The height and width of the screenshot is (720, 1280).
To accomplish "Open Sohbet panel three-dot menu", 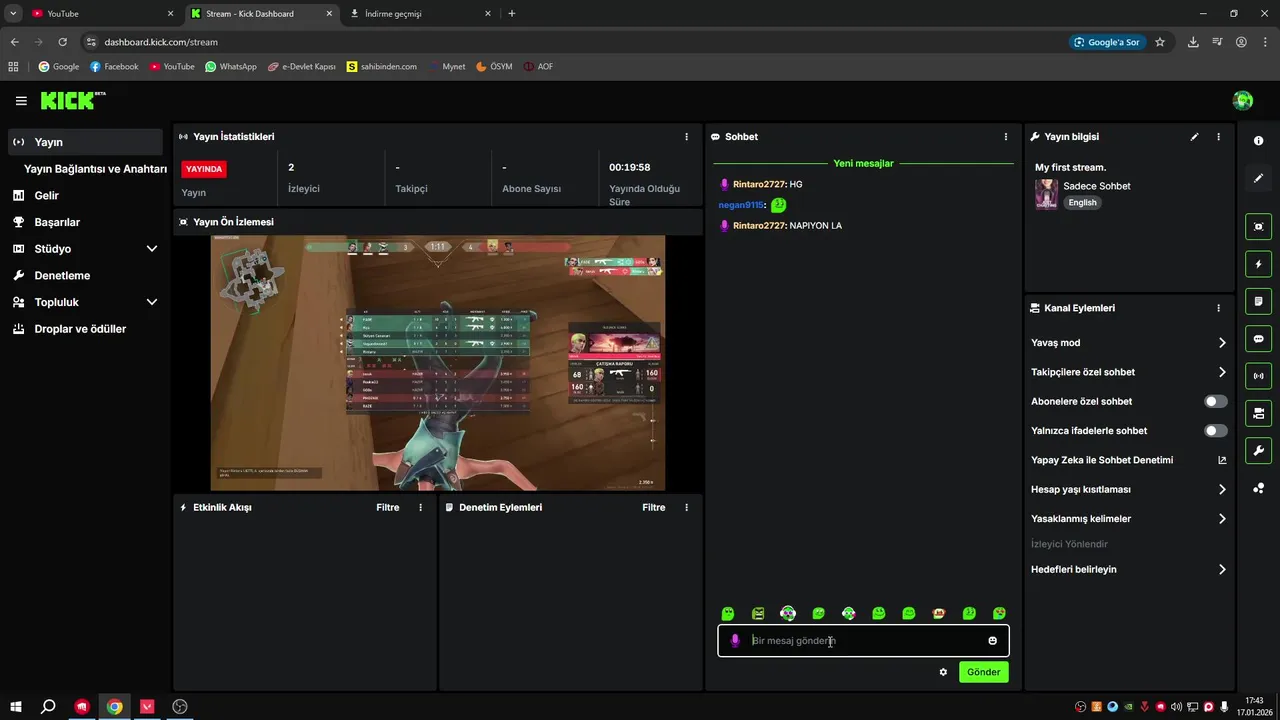I will coord(1006,137).
